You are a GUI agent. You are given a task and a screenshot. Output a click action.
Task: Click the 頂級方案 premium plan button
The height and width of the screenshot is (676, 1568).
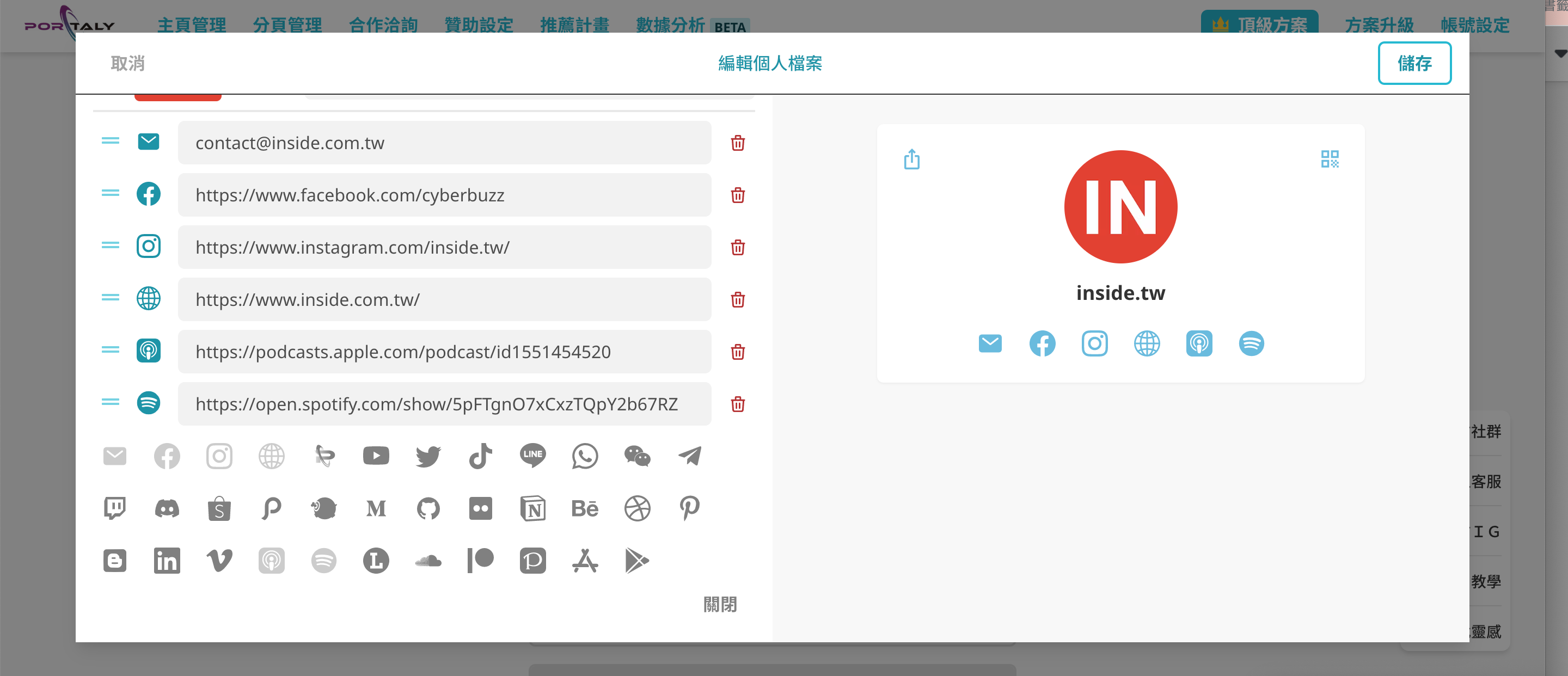[1259, 23]
